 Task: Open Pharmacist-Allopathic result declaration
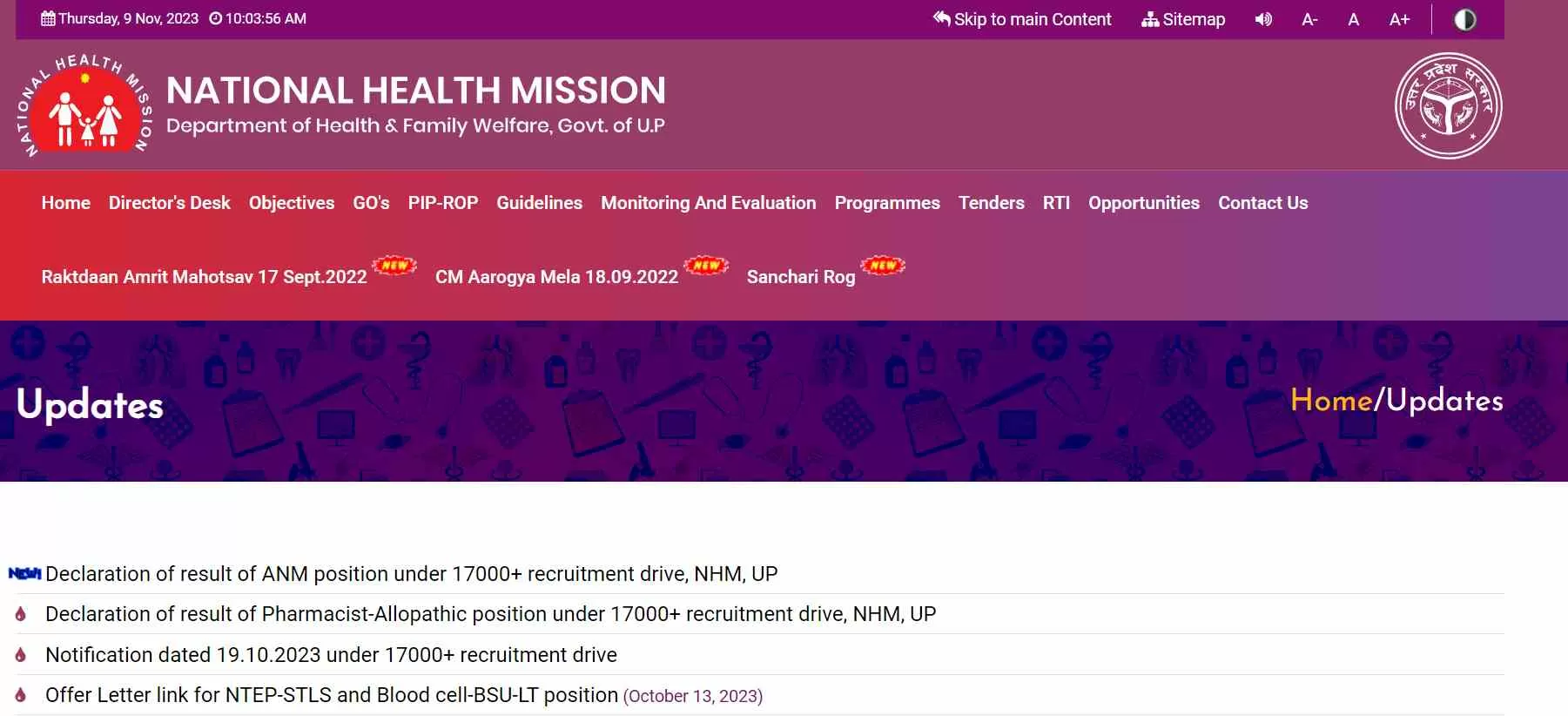click(491, 614)
